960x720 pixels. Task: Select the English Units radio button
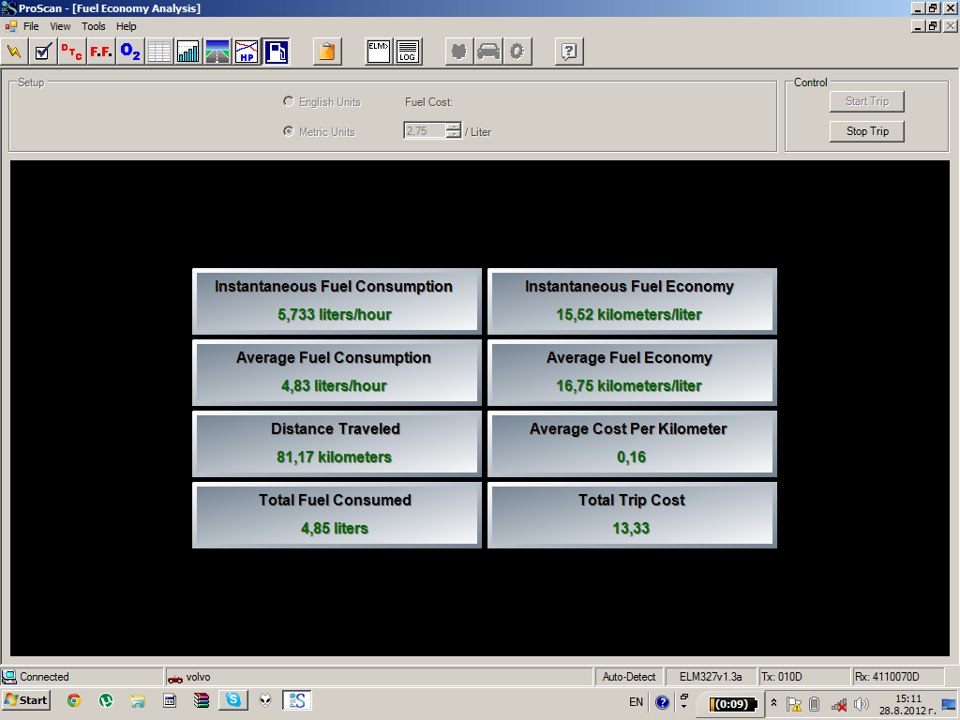coord(289,102)
